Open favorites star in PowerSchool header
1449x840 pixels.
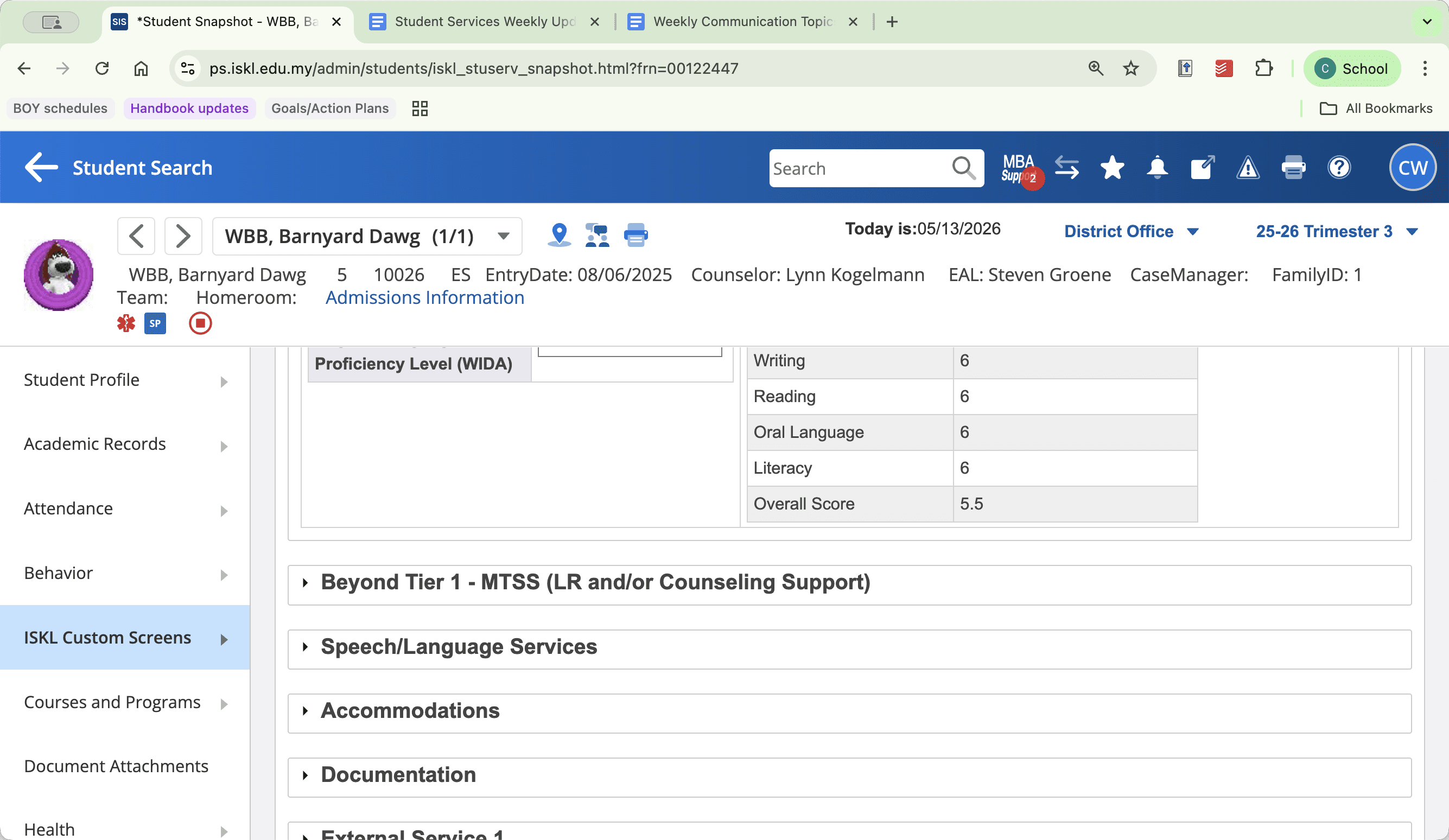click(x=1112, y=168)
